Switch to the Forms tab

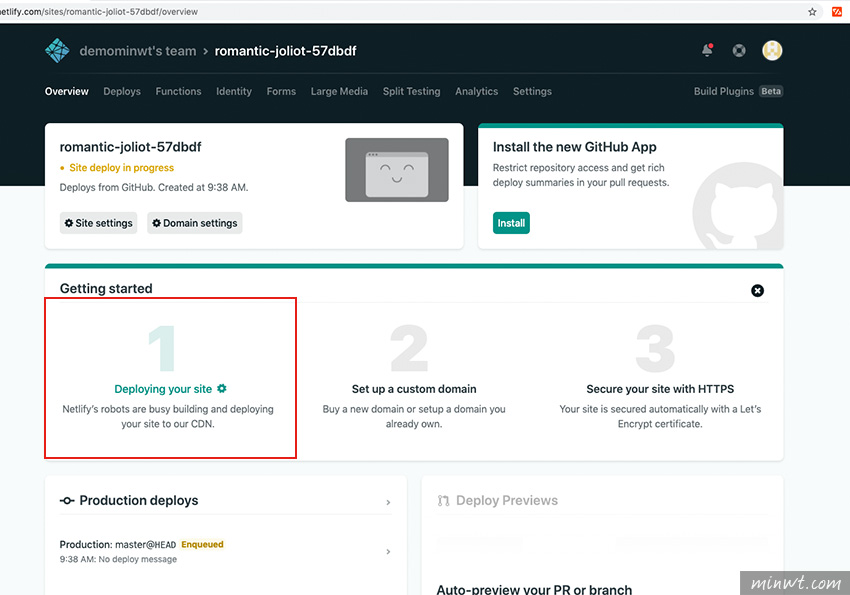pos(281,92)
